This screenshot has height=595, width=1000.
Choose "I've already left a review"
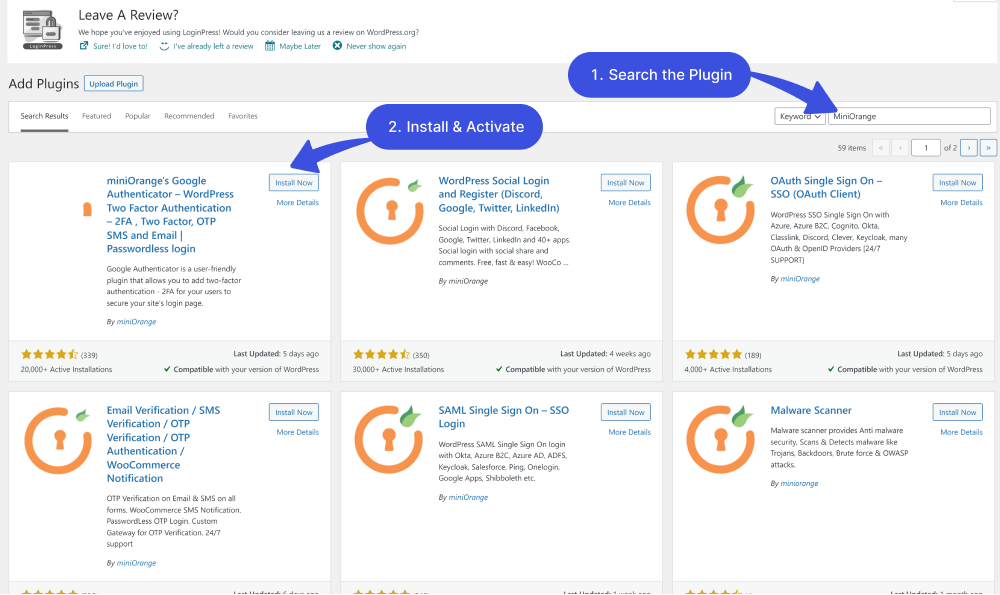tap(206, 46)
